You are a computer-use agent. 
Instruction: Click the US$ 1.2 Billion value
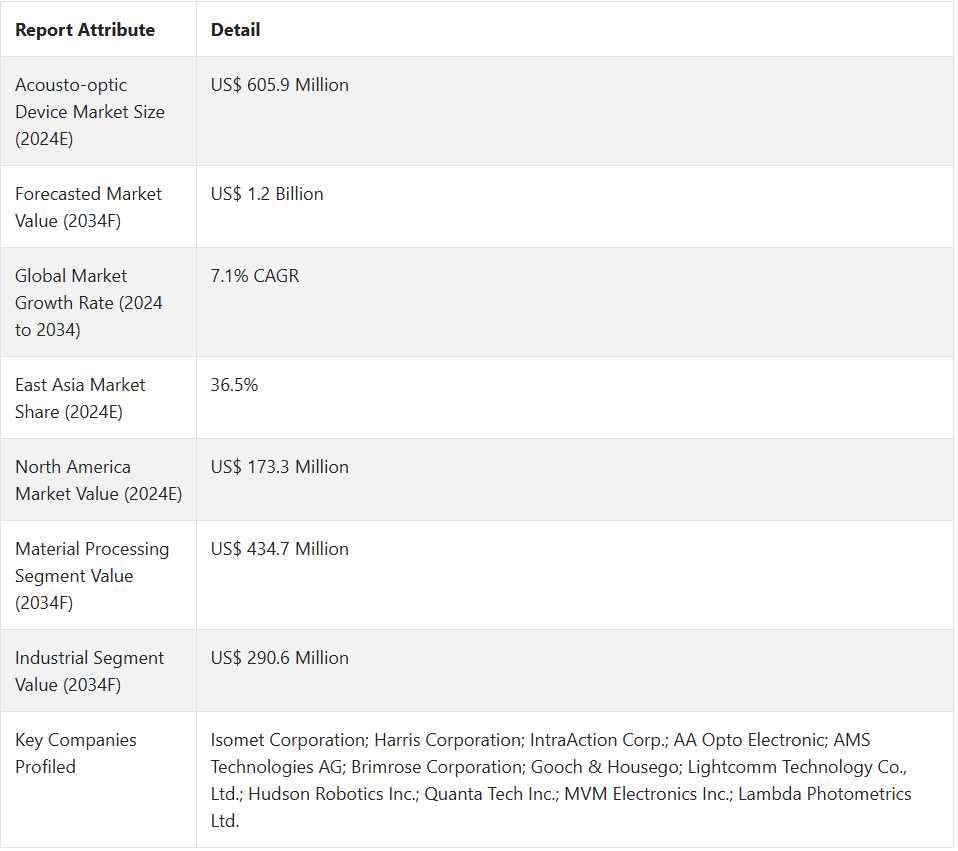(267, 194)
